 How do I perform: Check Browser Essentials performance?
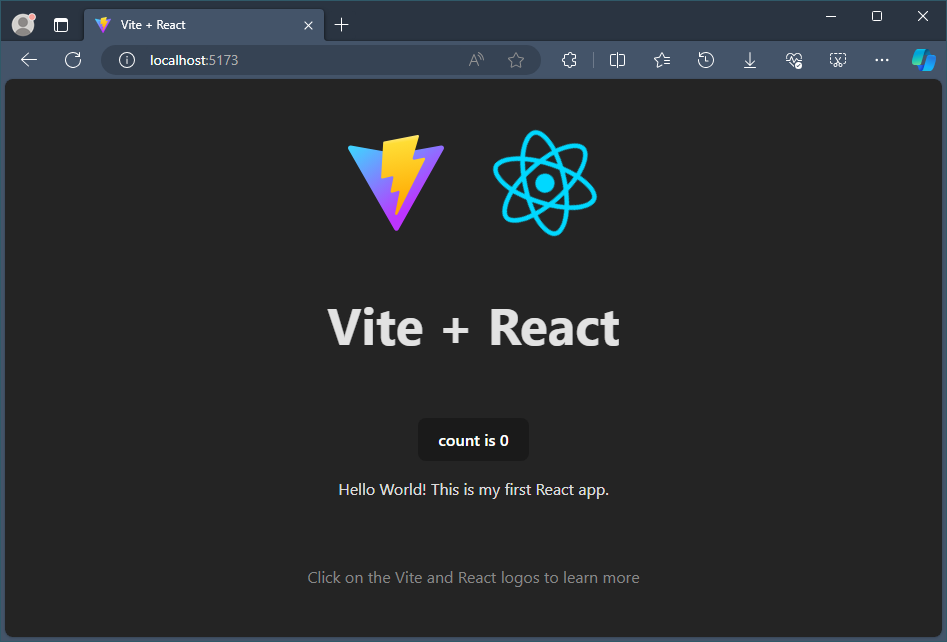[x=794, y=60]
